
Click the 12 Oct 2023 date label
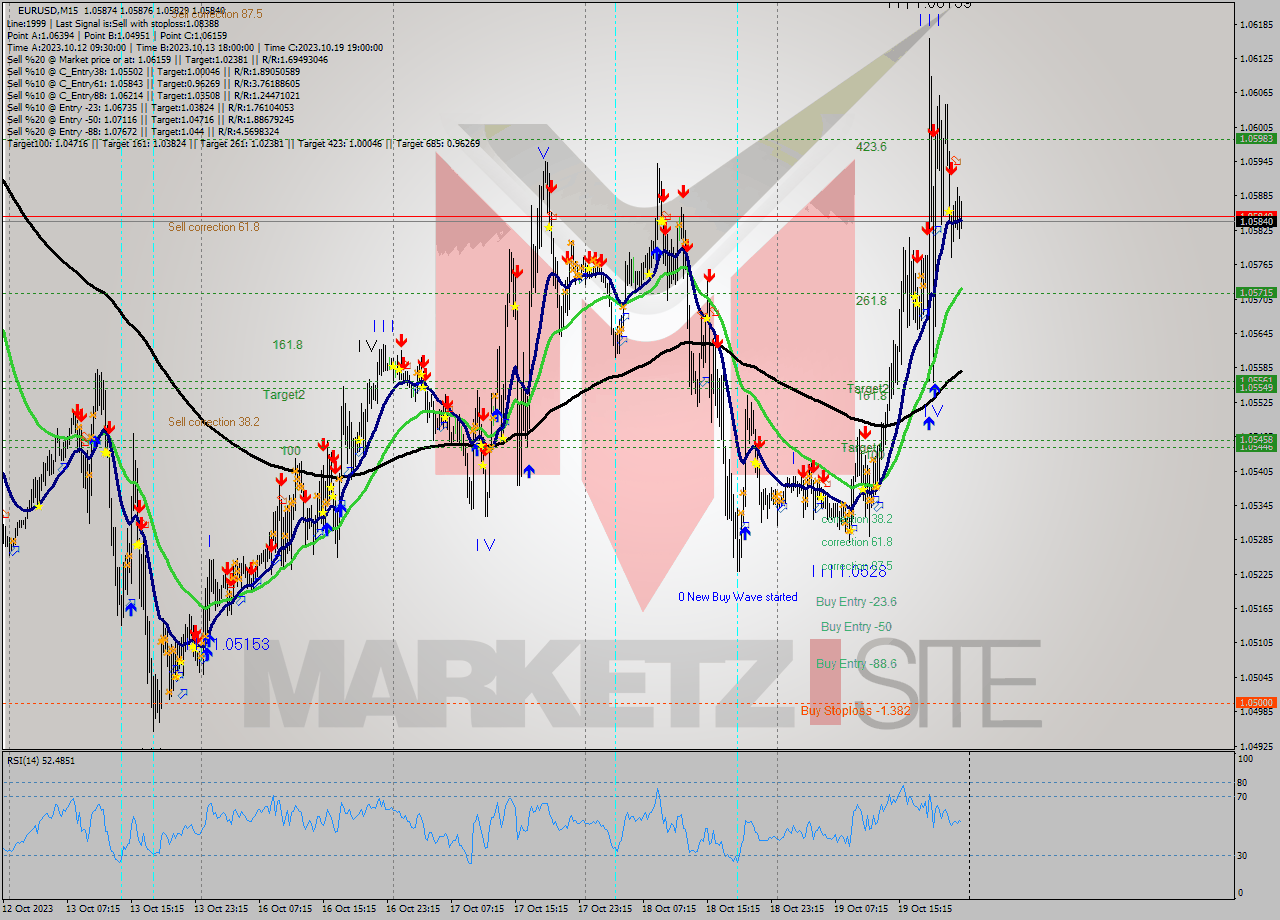click(x=27, y=909)
